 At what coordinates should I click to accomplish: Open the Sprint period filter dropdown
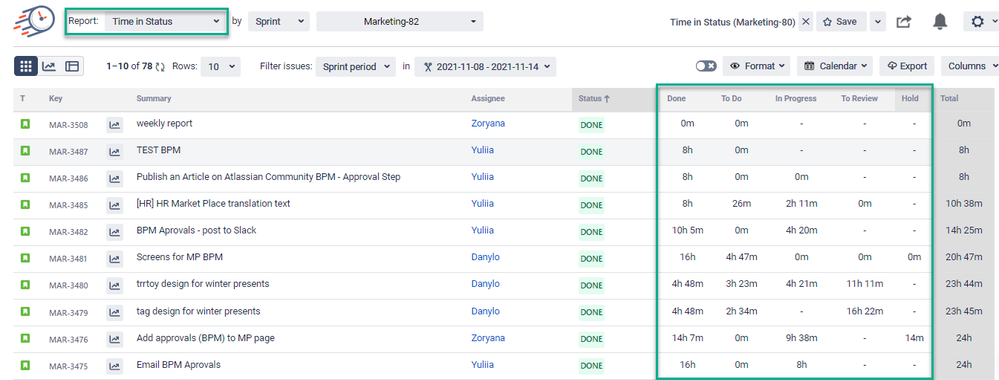coord(356,66)
